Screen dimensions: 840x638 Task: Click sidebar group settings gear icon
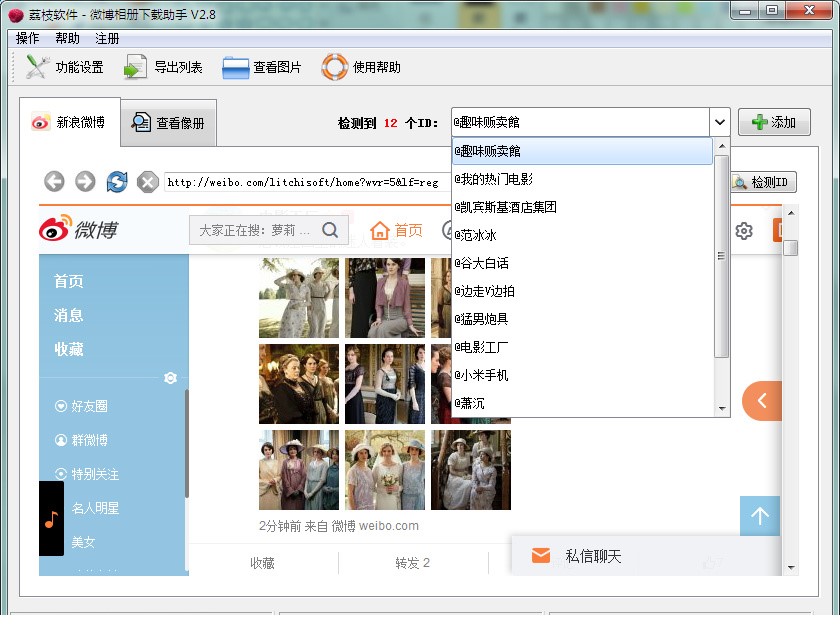tap(170, 378)
